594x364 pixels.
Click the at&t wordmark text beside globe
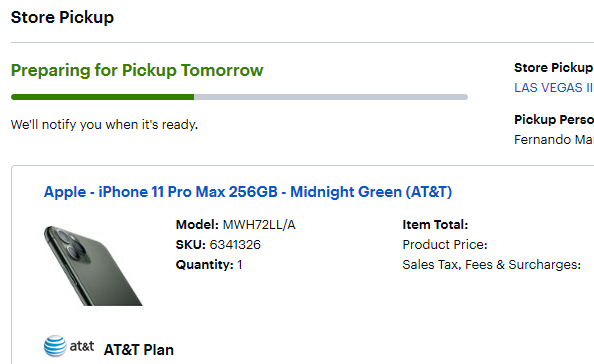tap(82, 346)
